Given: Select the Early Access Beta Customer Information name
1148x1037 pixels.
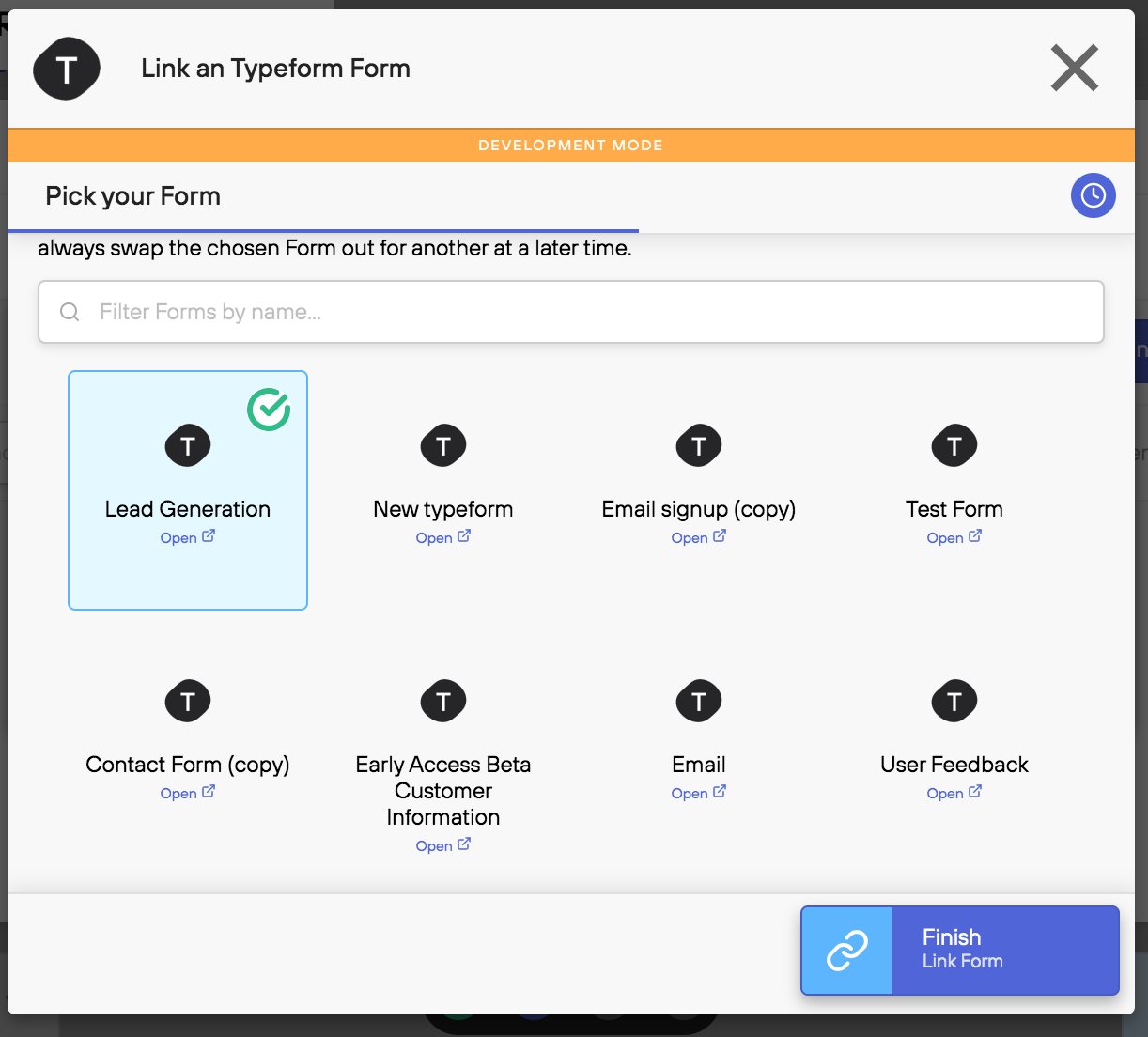Looking at the screenshot, I should (x=443, y=791).
